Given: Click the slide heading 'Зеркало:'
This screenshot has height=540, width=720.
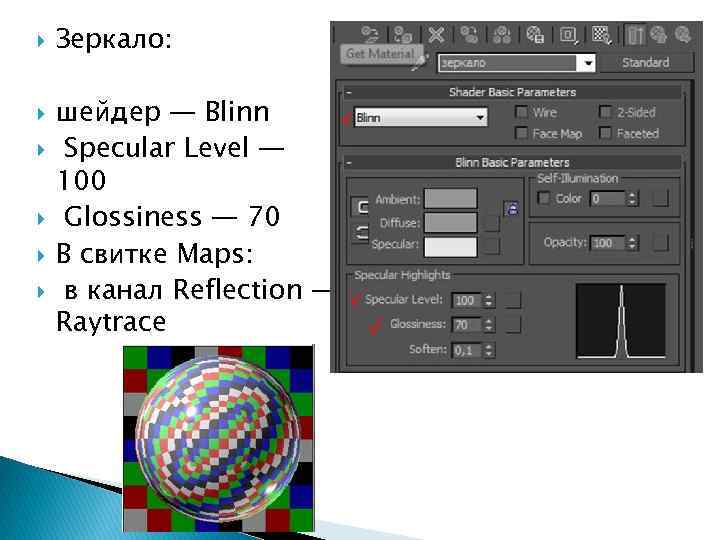Looking at the screenshot, I should [x=114, y=39].
